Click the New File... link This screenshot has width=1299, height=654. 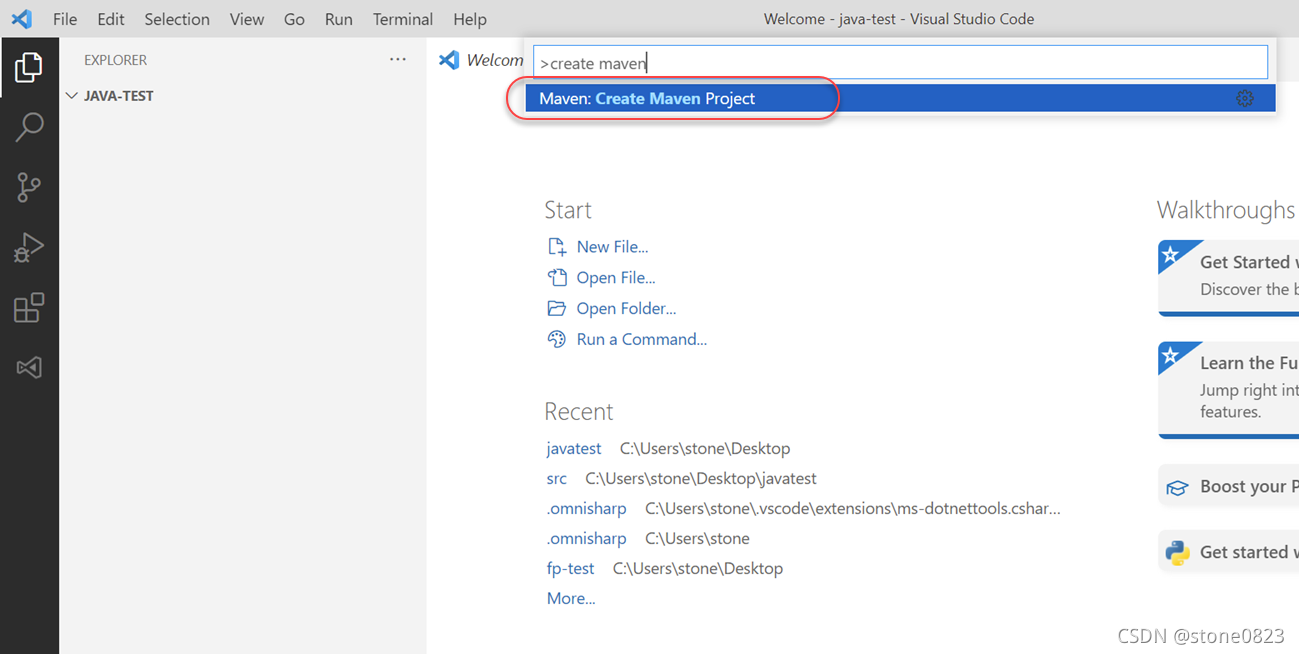612,247
